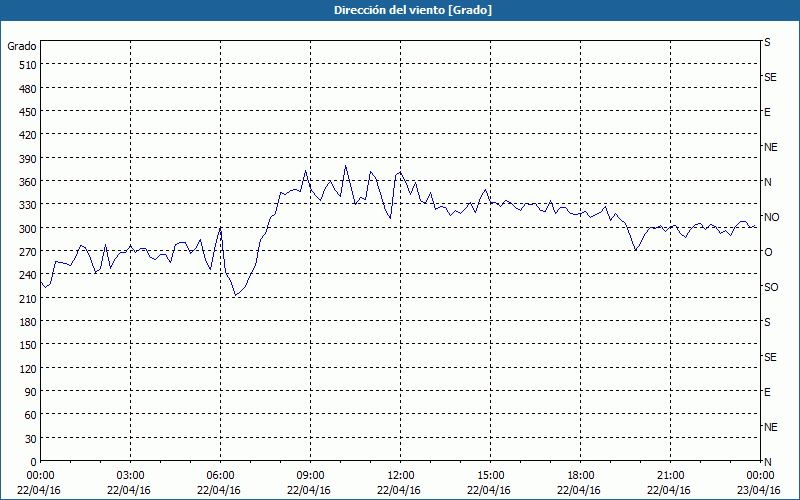
Task: Click the 390 degree axis label
Action: 29,159
